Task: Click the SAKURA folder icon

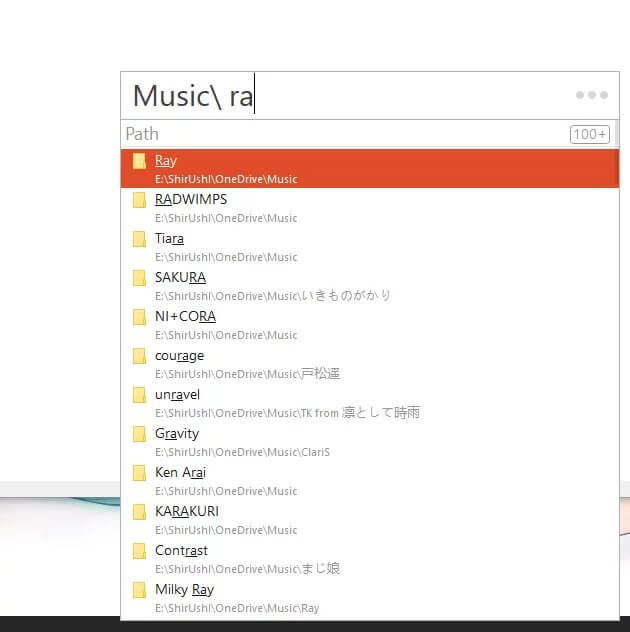Action: 139,278
